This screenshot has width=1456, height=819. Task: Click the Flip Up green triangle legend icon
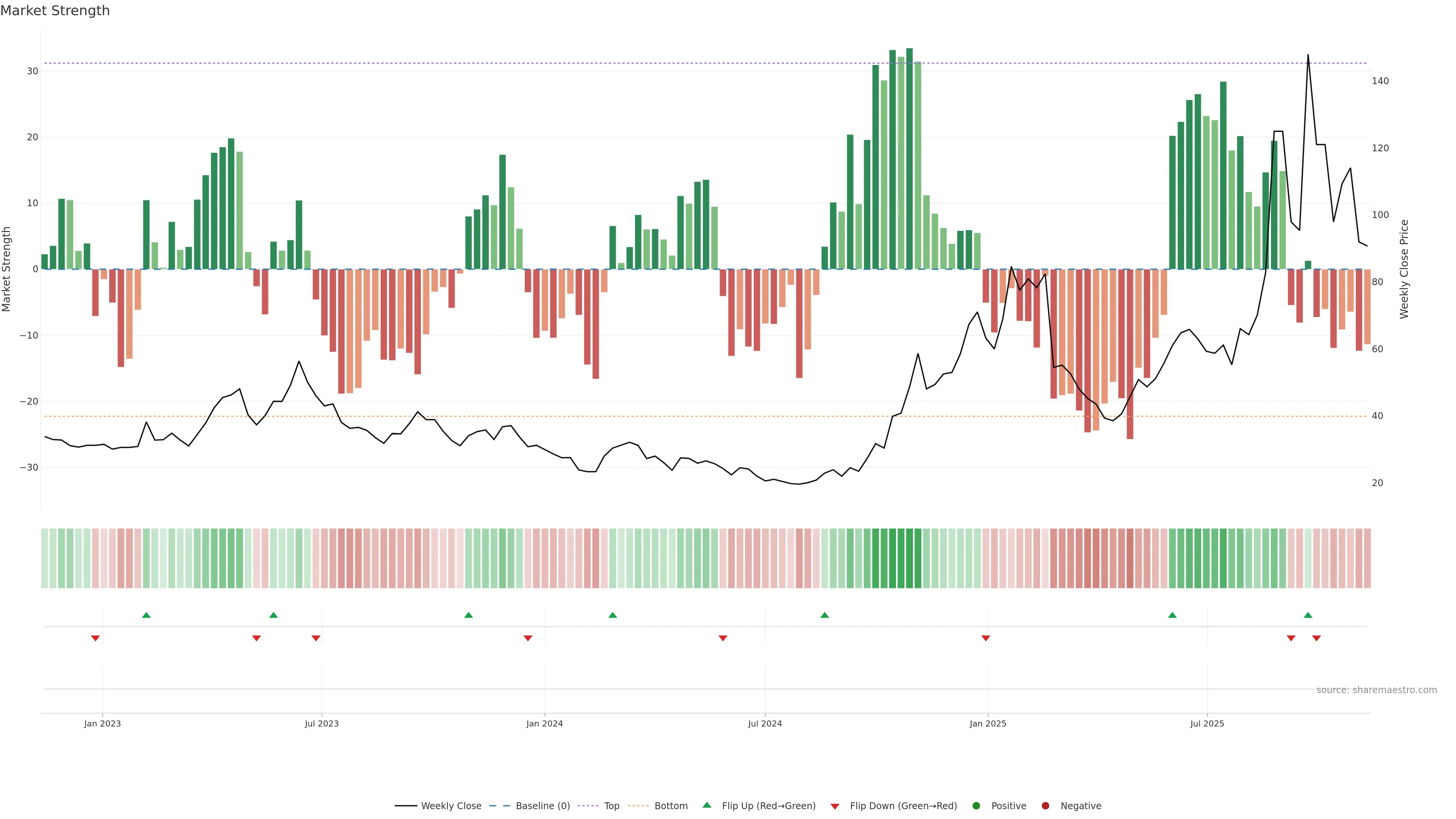coord(706,805)
